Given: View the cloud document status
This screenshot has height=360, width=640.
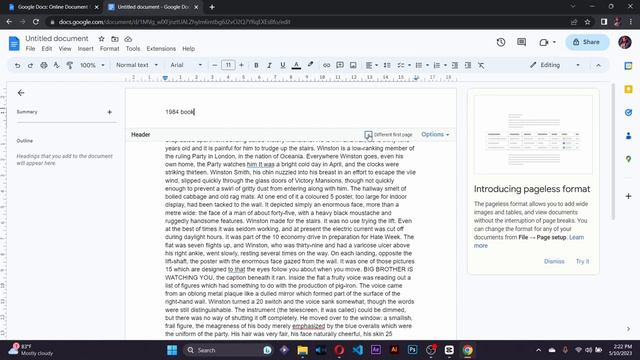Looking at the screenshot, I should (x=128, y=39).
